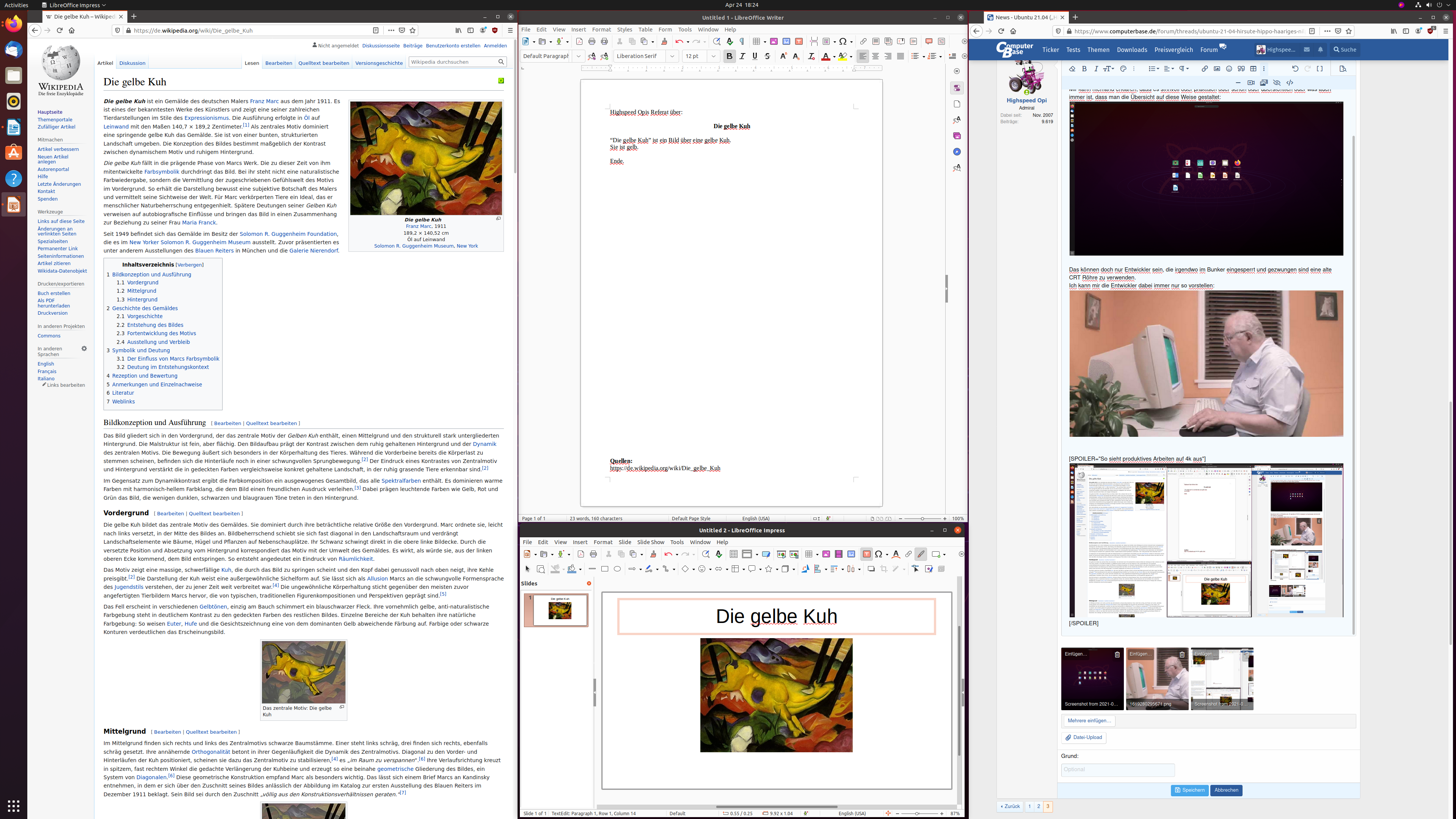This screenshot has width=1456, height=819.
Task: Toggle formatting marks in Writer
Action: point(742,41)
